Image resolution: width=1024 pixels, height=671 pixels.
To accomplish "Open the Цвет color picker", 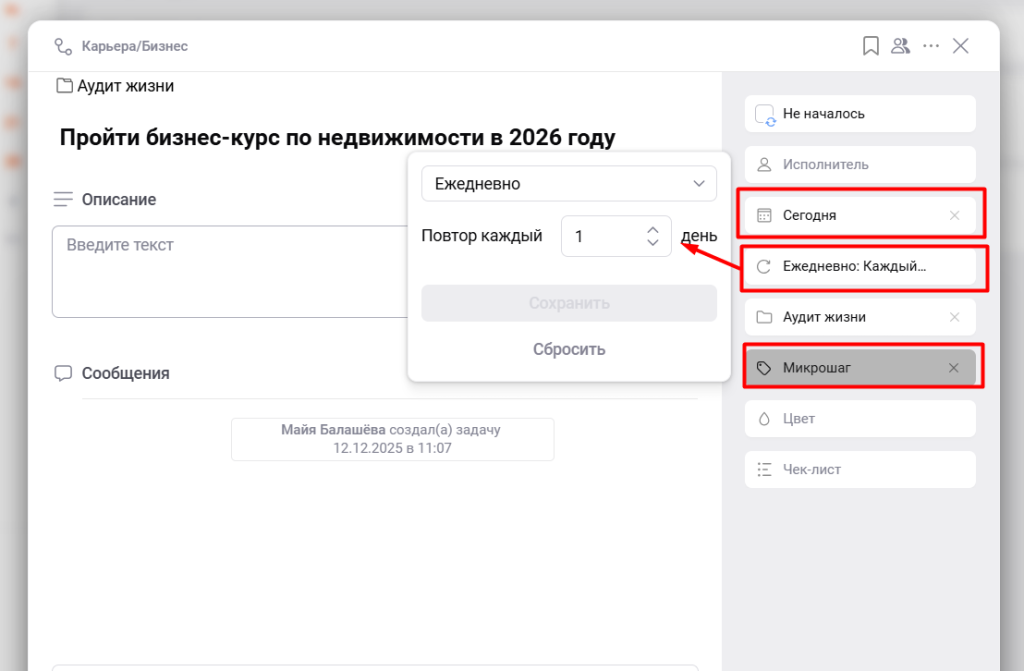I will pos(859,418).
